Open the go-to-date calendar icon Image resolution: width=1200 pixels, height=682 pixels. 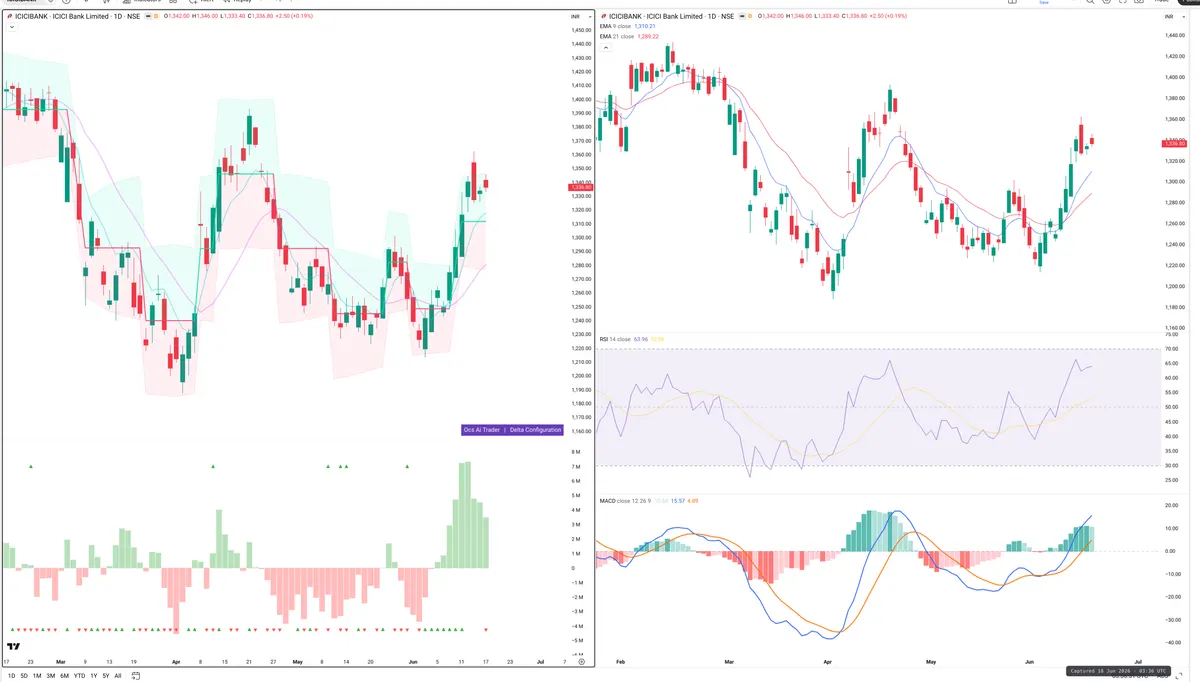pos(134,676)
